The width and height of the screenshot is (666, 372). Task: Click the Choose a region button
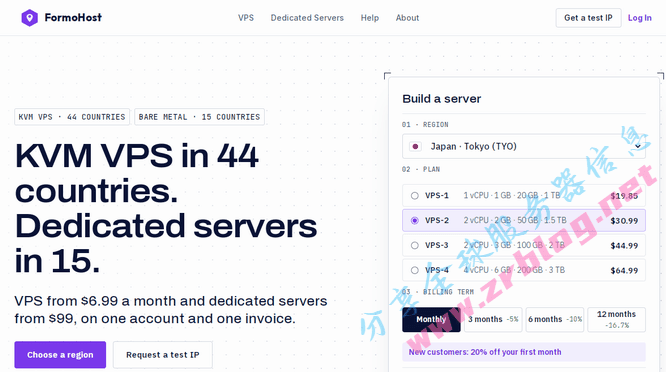tap(60, 355)
